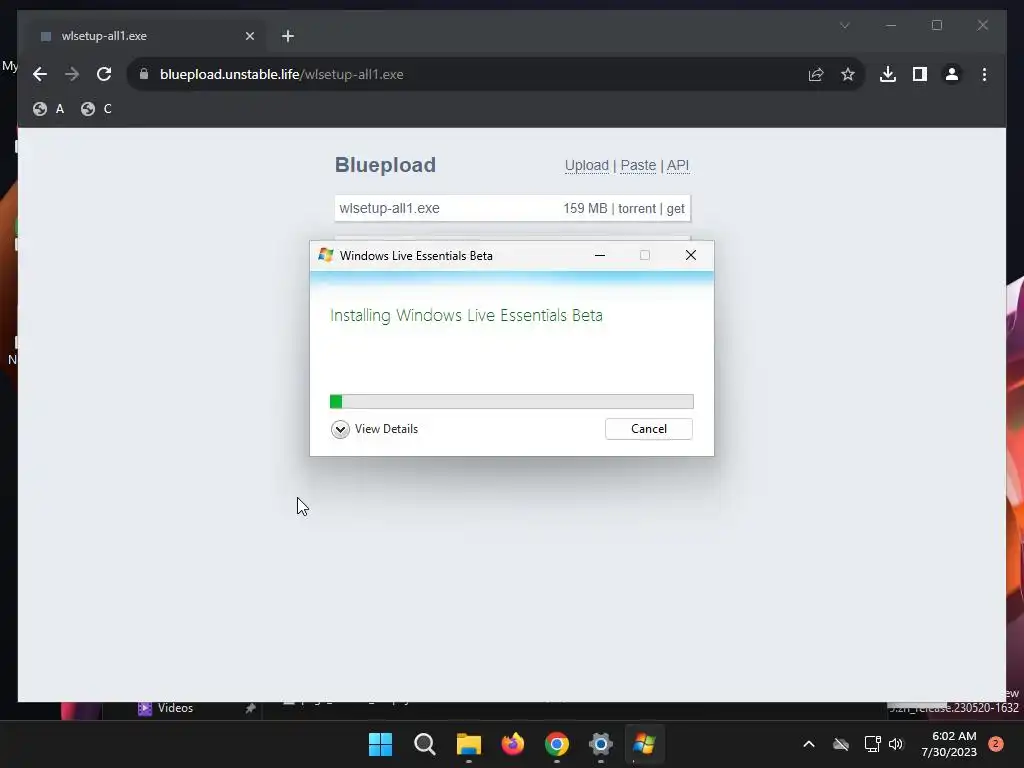The height and width of the screenshot is (768, 1024).
Task: Click the lock icon in address bar
Action: (x=144, y=74)
